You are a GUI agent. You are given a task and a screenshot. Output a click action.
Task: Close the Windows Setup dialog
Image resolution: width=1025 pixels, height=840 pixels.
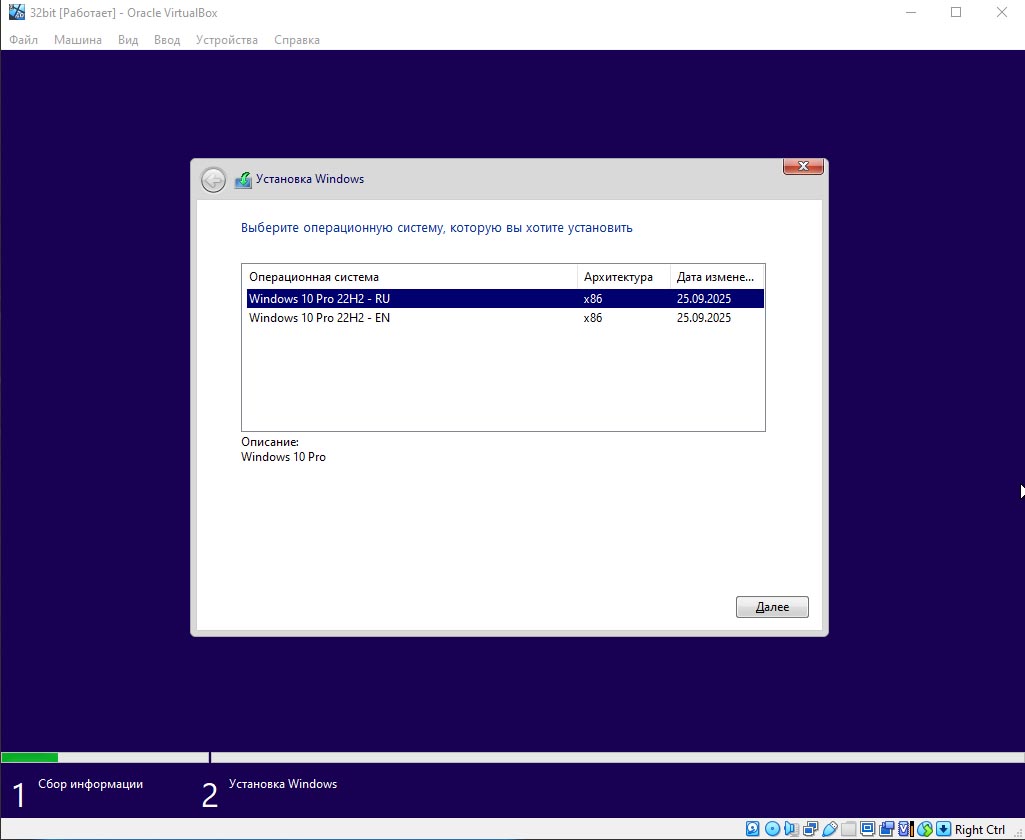[x=803, y=166]
